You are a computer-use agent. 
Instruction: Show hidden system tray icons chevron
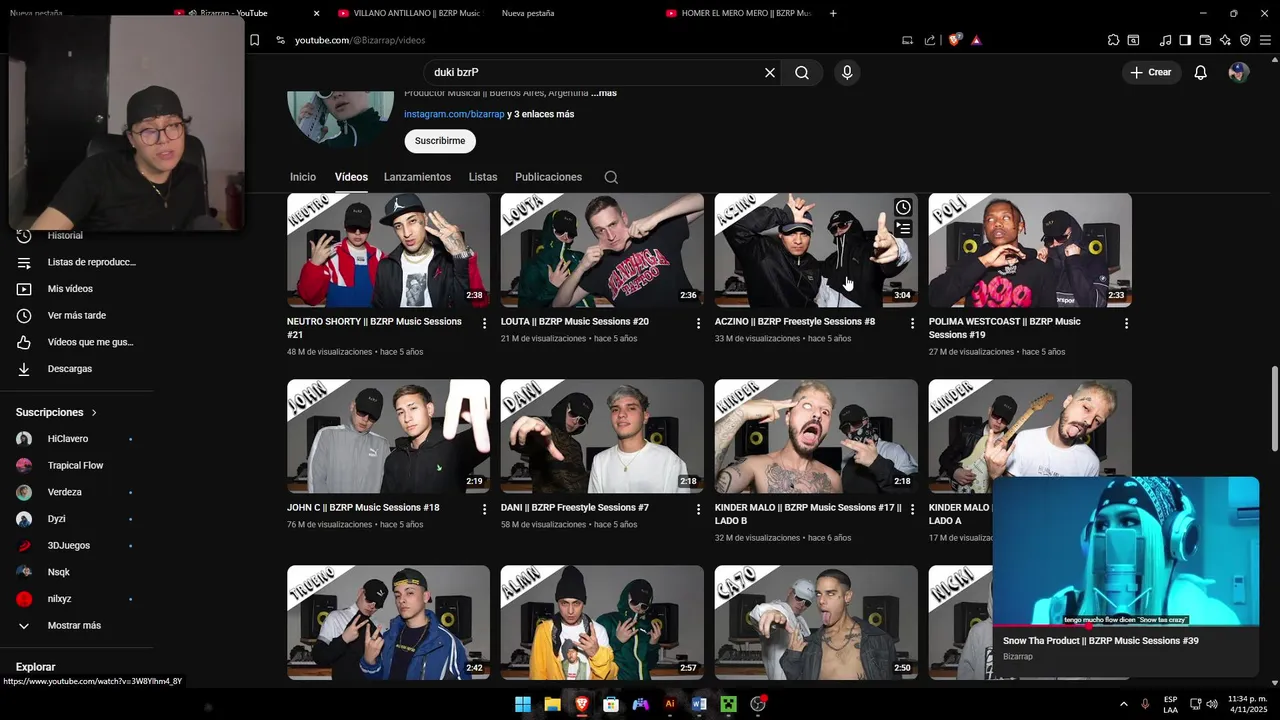coord(1123,704)
